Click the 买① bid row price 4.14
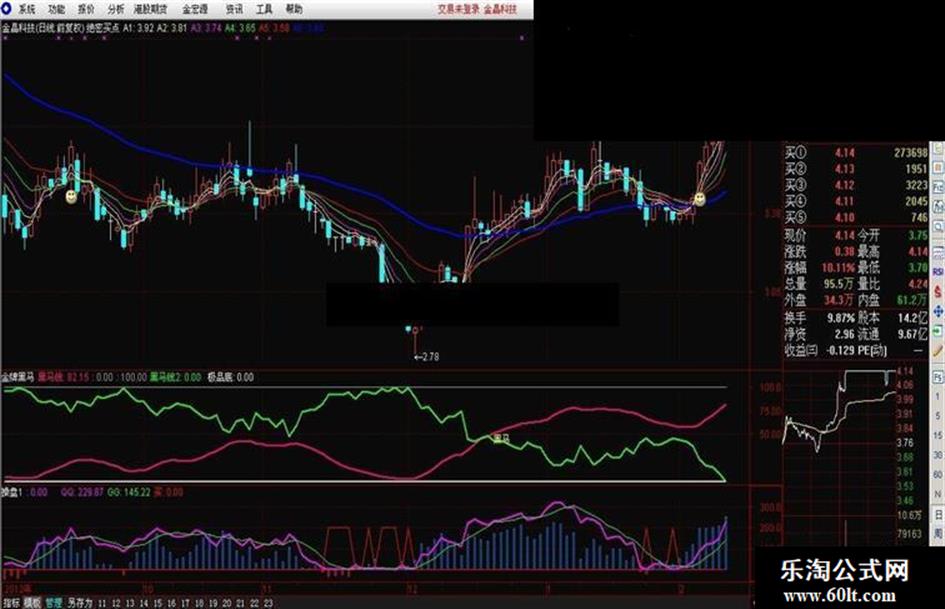The width and height of the screenshot is (945, 609). point(844,153)
